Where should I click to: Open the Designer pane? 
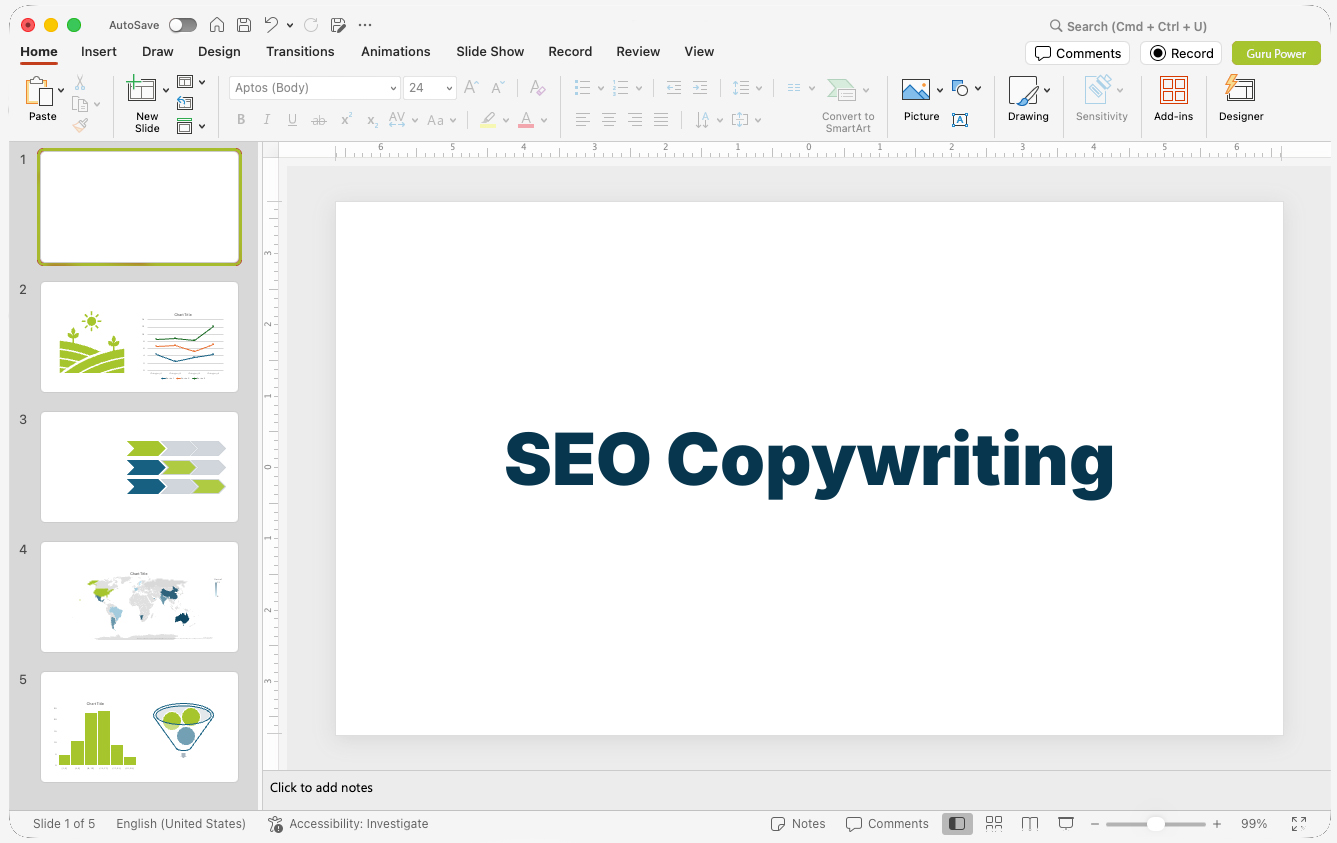(x=1241, y=99)
